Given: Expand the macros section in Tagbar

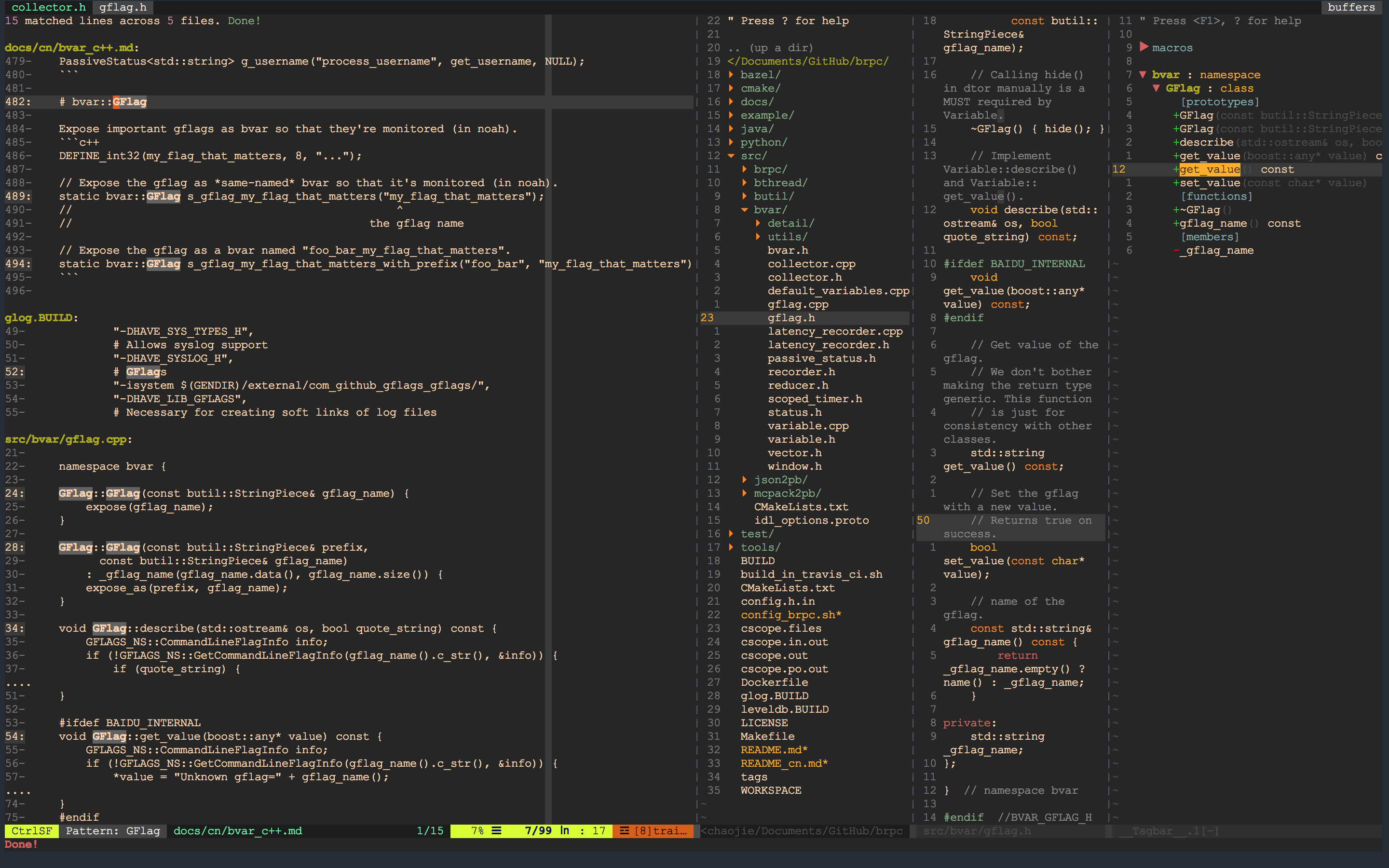Looking at the screenshot, I should (x=1144, y=47).
